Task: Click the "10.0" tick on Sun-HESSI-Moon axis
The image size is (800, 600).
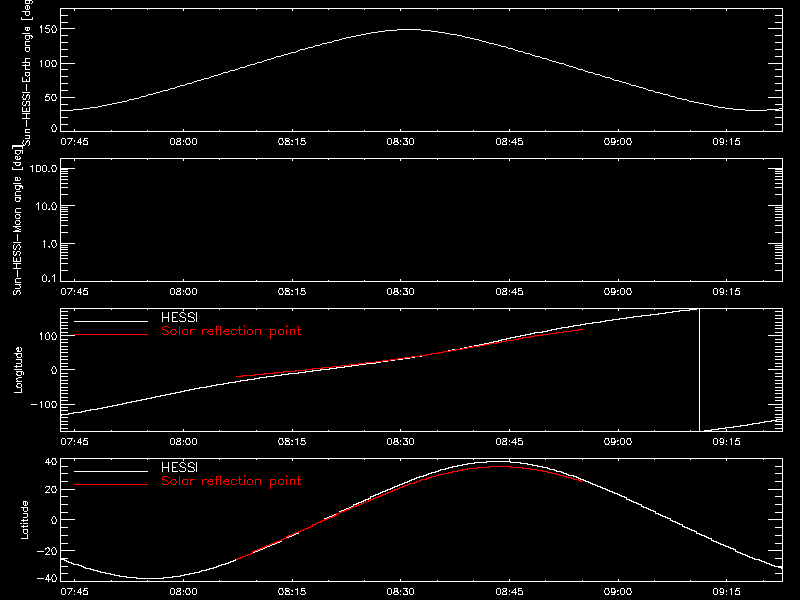Action: (46, 206)
